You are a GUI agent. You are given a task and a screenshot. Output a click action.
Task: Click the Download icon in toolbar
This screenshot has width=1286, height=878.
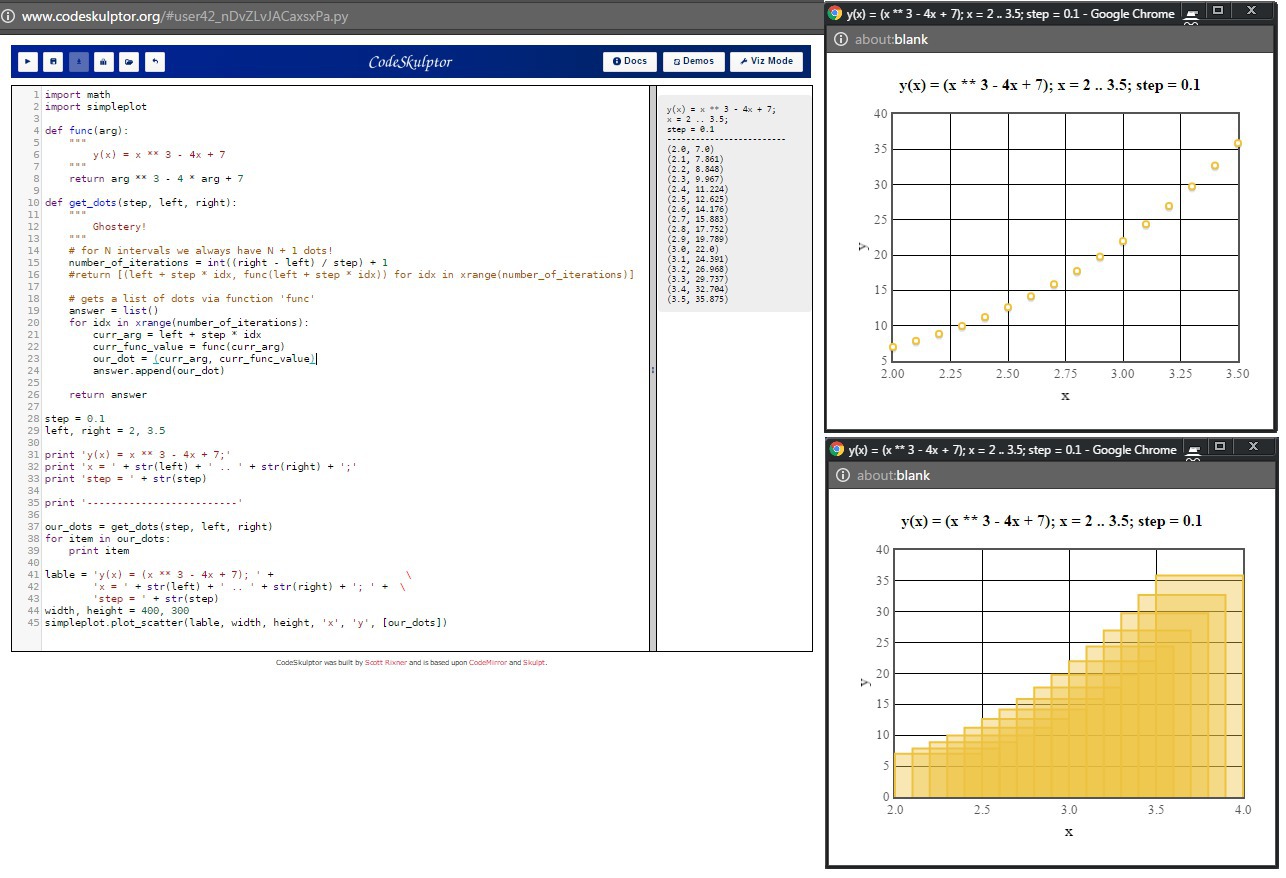[79, 62]
